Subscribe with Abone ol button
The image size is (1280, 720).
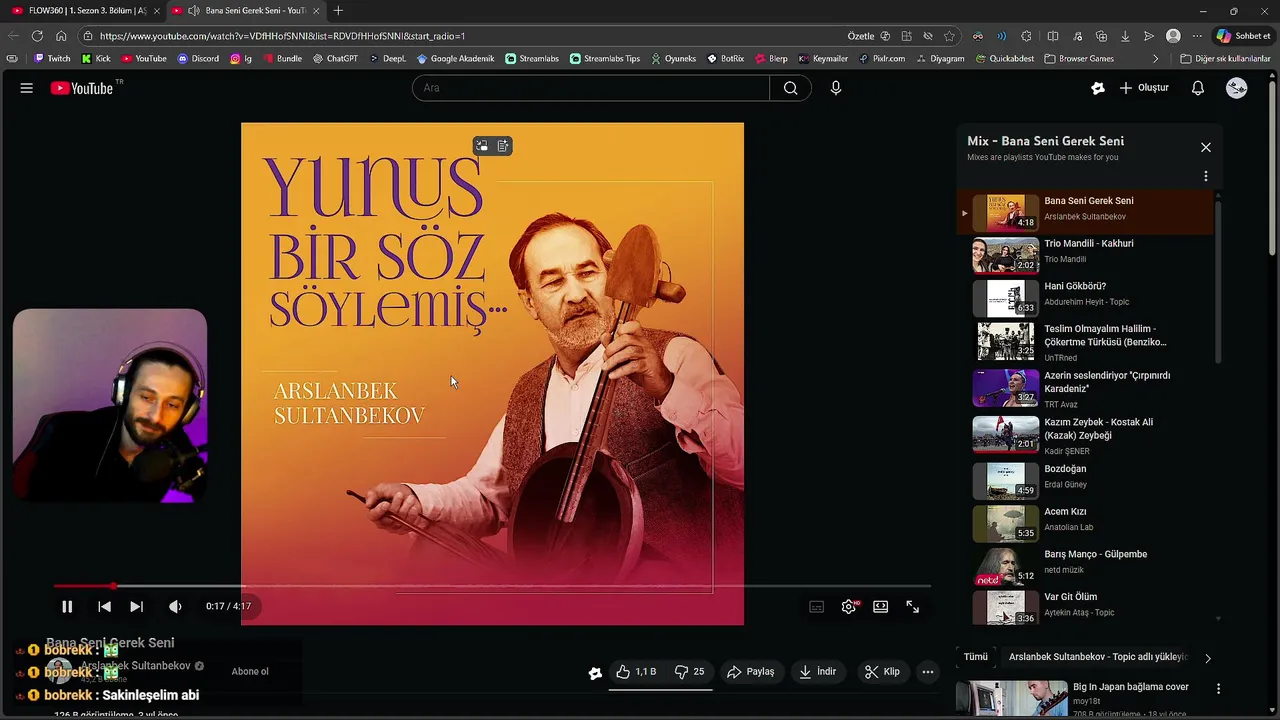pyautogui.click(x=250, y=672)
